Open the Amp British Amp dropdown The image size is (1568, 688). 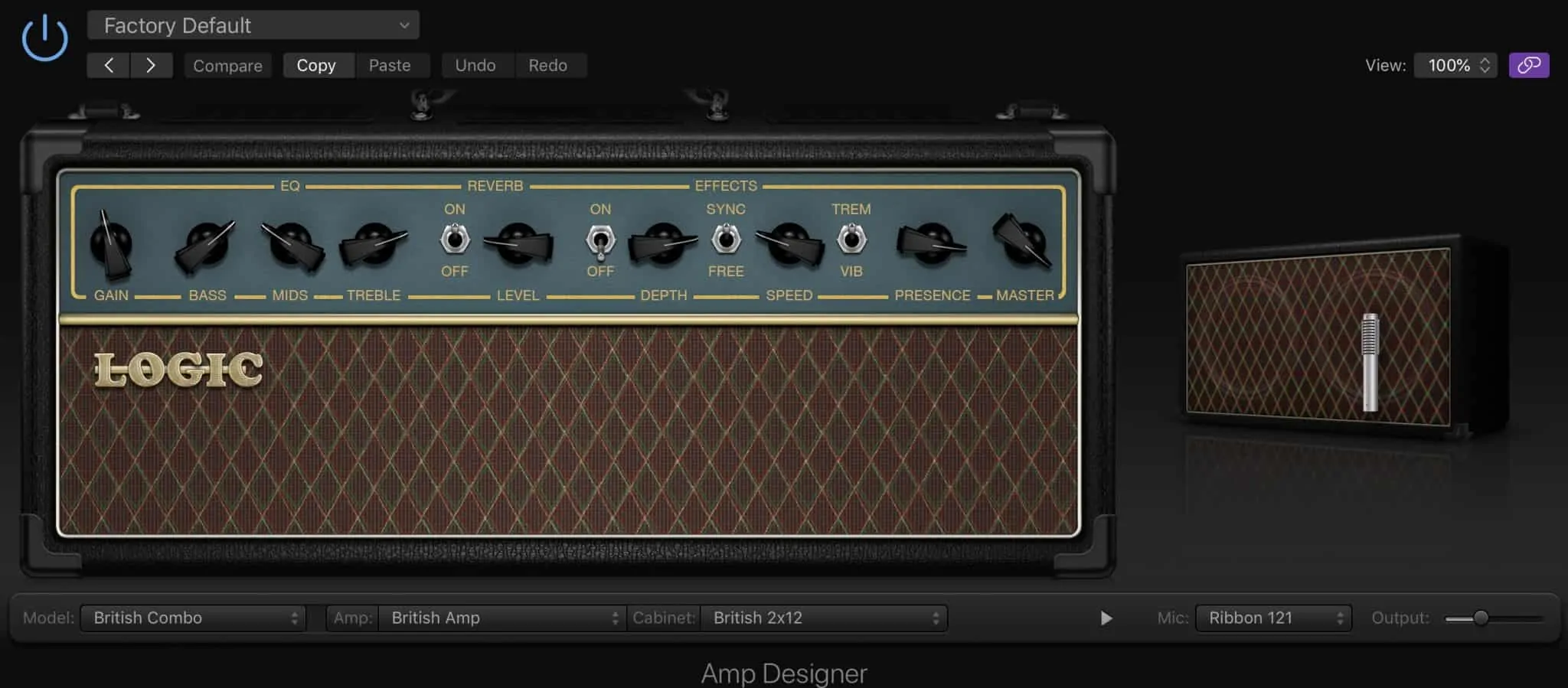tap(502, 618)
